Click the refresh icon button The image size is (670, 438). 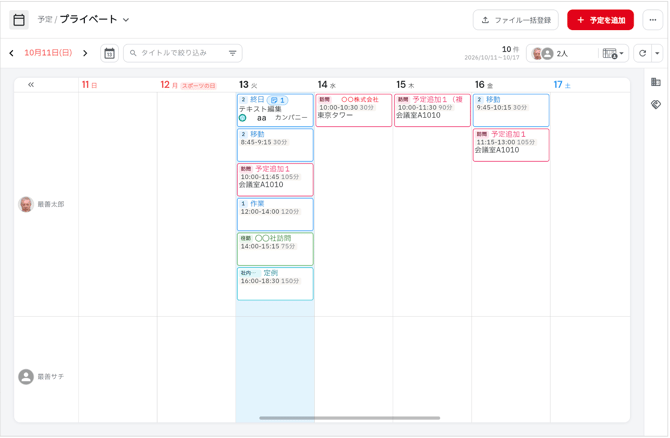[x=642, y=53]
